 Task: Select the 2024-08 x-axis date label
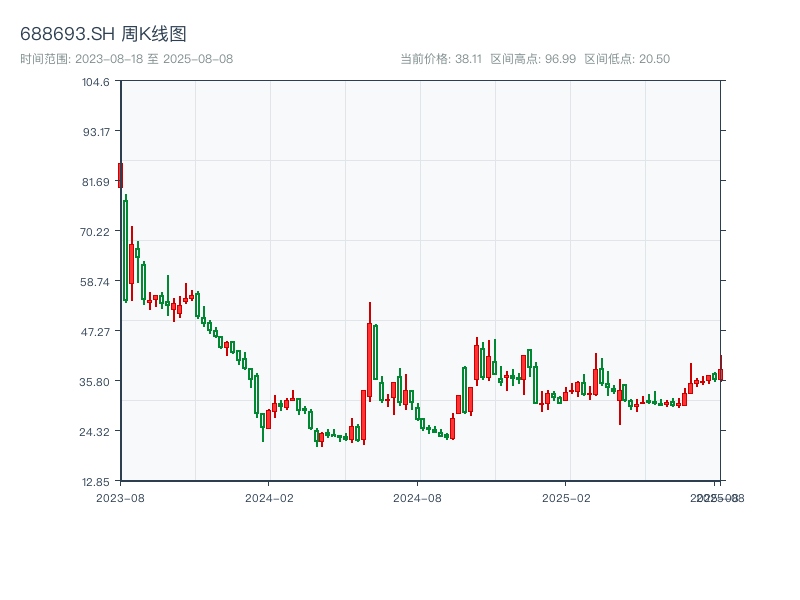tap(419, 497)
